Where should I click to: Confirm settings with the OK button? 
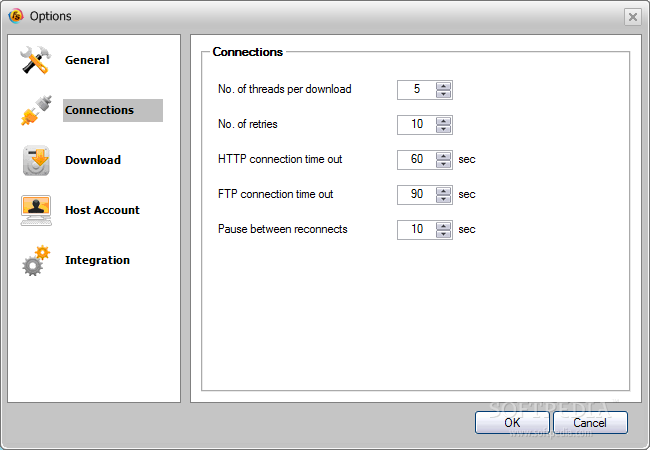pos(512,423)
